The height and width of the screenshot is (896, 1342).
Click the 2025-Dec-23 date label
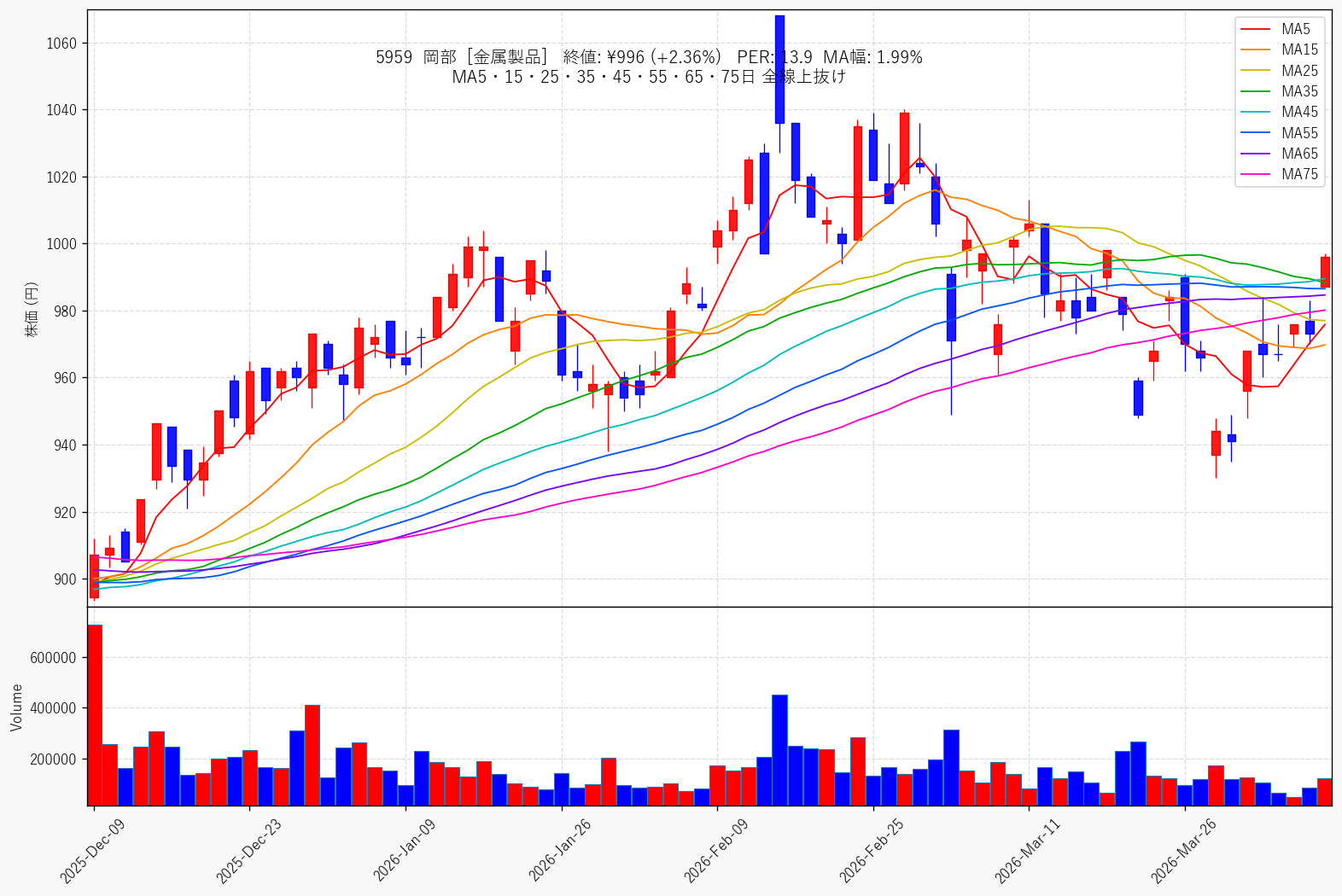click(248, 851)
